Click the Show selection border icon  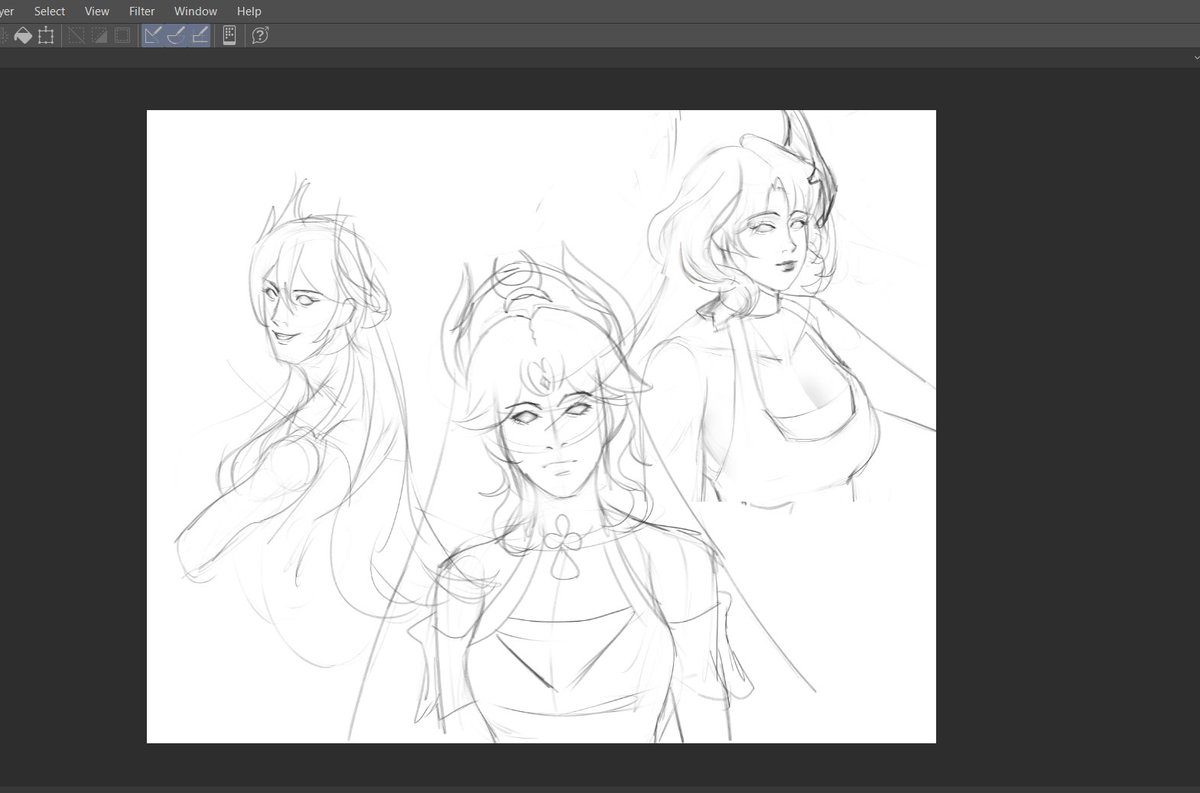coord(122,36)
